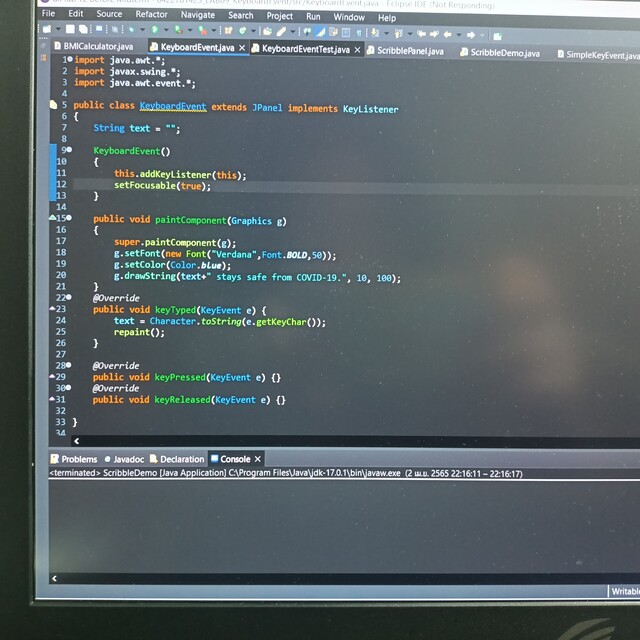Open the Refactor menu
This screenshot has width=640, height=640.
(152, 15)
